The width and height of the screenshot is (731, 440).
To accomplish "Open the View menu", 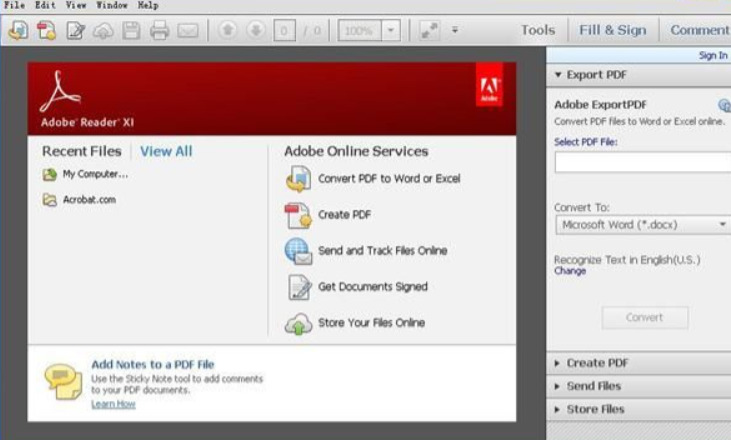I will click(x=76, y=5).
